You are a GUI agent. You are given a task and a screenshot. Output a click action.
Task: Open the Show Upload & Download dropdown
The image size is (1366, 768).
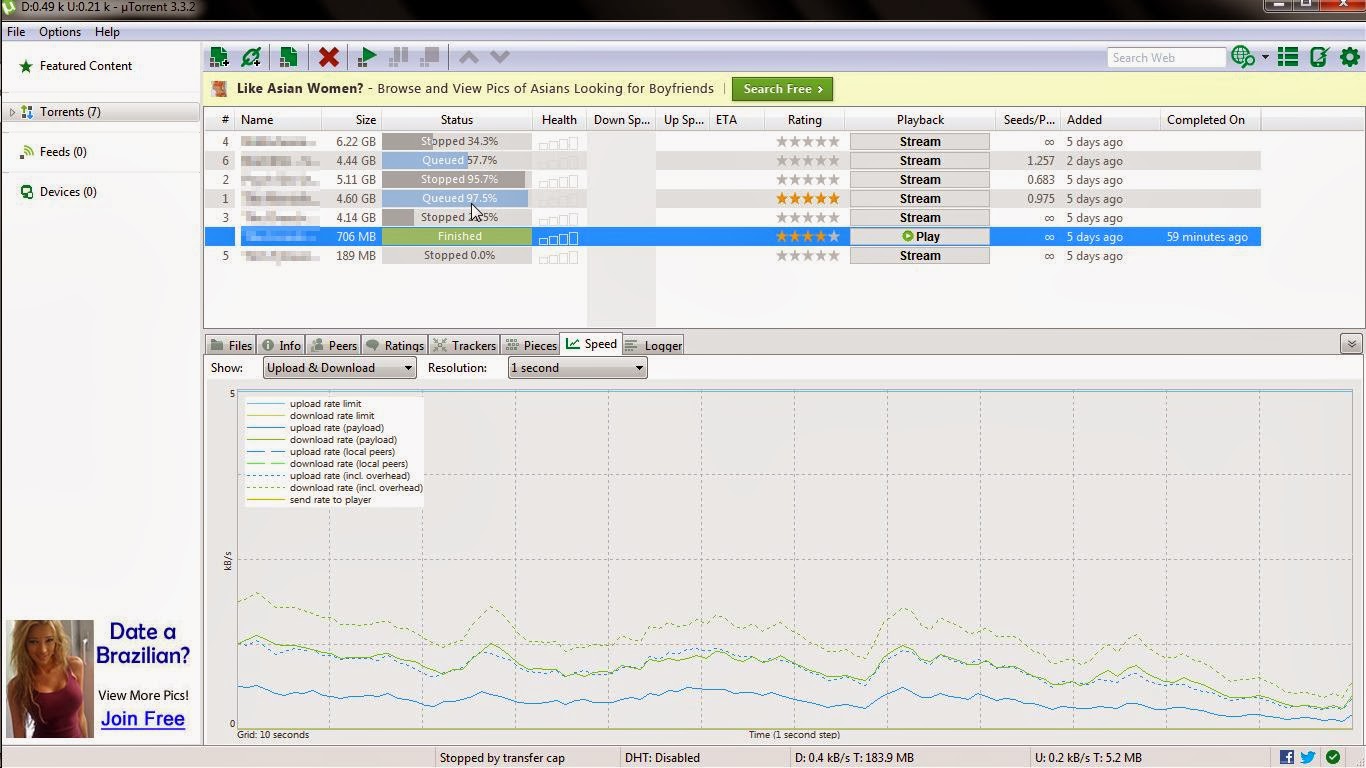point(339,368)
